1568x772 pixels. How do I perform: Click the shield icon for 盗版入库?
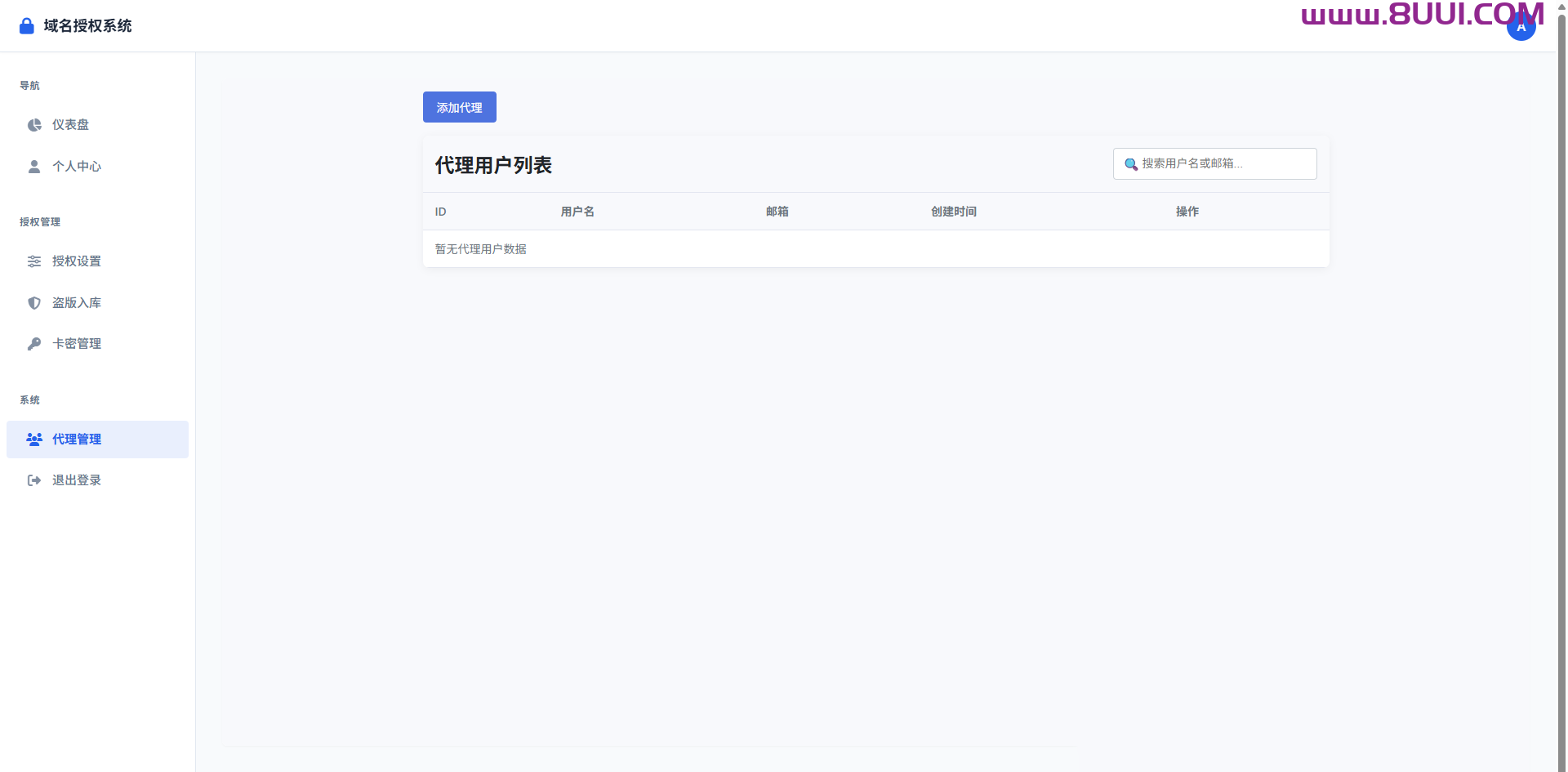33,302
